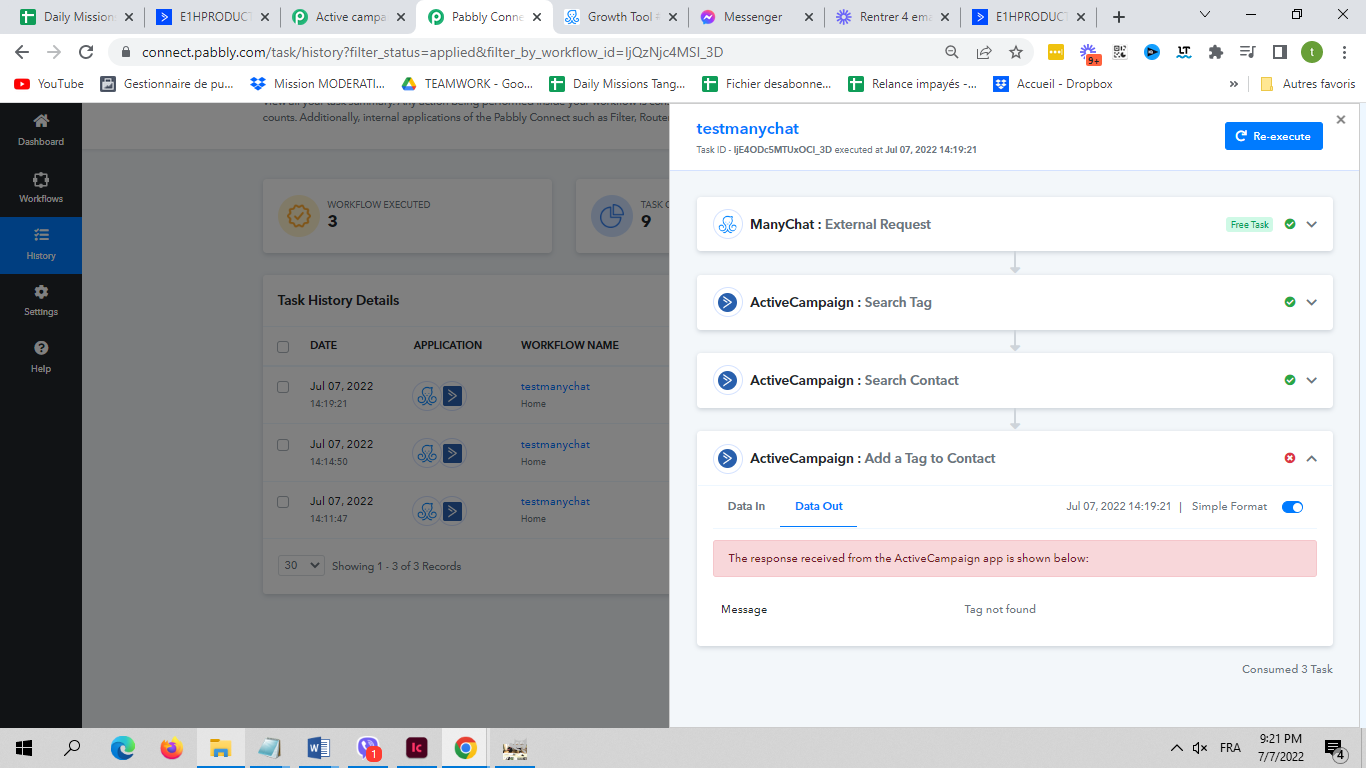Check the box for the 14:14:50 task row
Image resolution: width=1366 pixels, height=768 pixels.
(283, 444)
